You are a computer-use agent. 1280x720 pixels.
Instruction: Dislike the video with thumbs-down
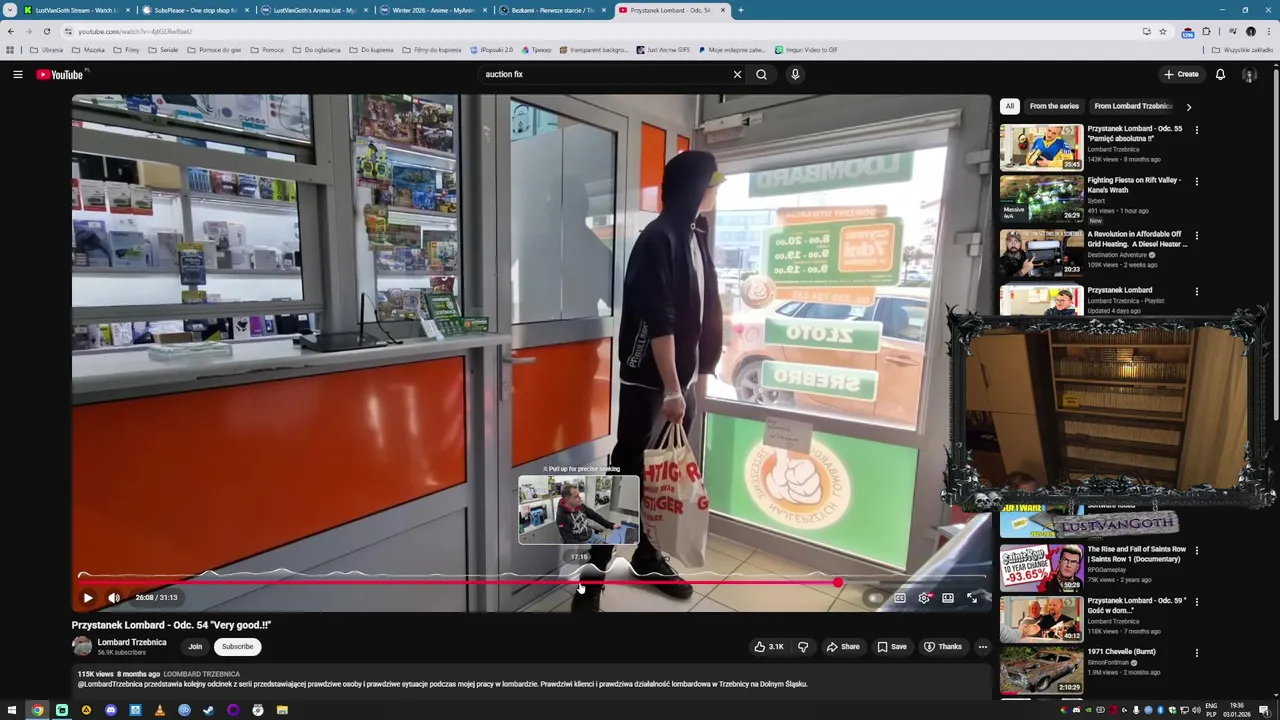(802, 647)
